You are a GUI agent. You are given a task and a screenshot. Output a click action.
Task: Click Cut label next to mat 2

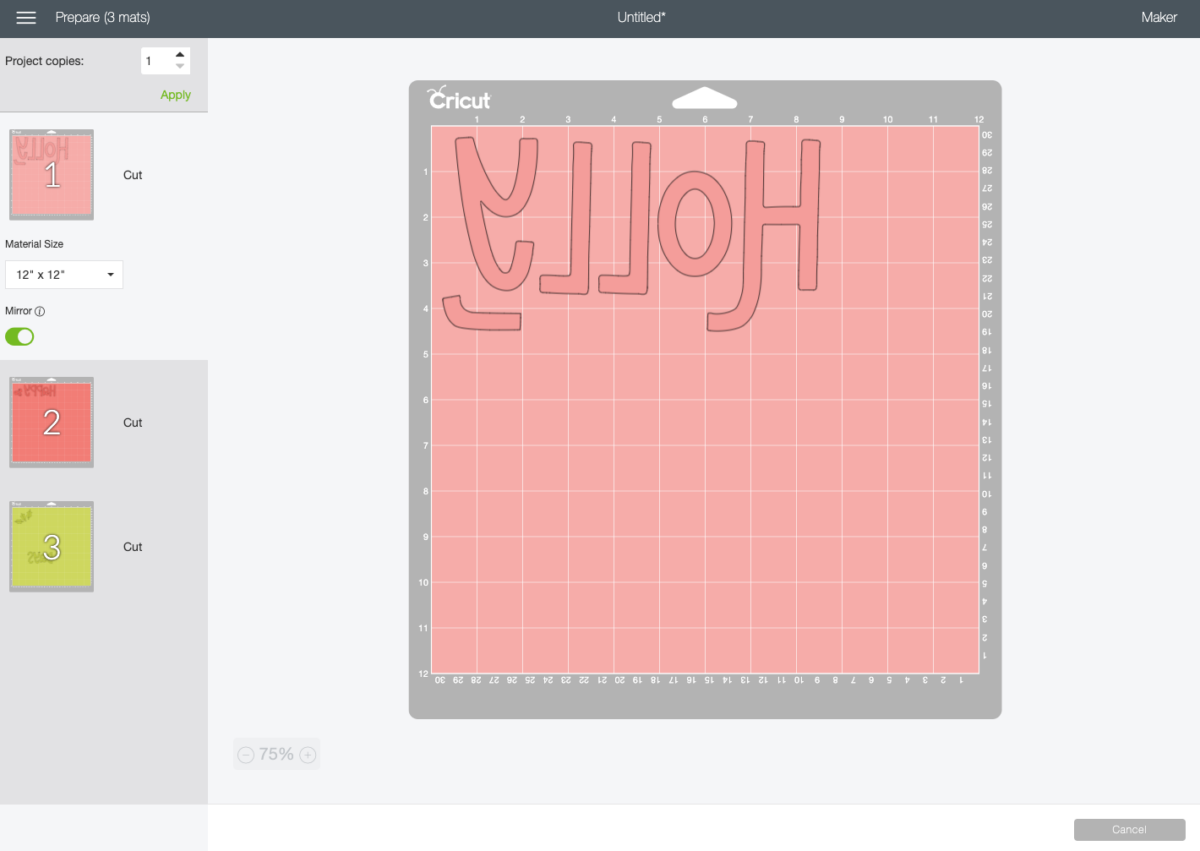click(x=133, y=423)
